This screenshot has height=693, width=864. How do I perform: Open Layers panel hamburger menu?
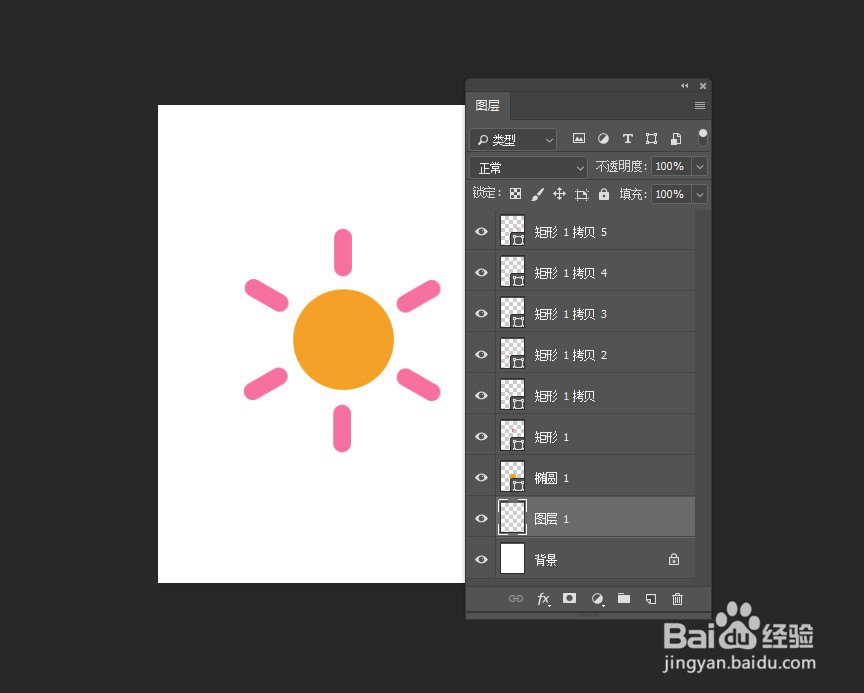pyautogui.click(x=700, y=105)
